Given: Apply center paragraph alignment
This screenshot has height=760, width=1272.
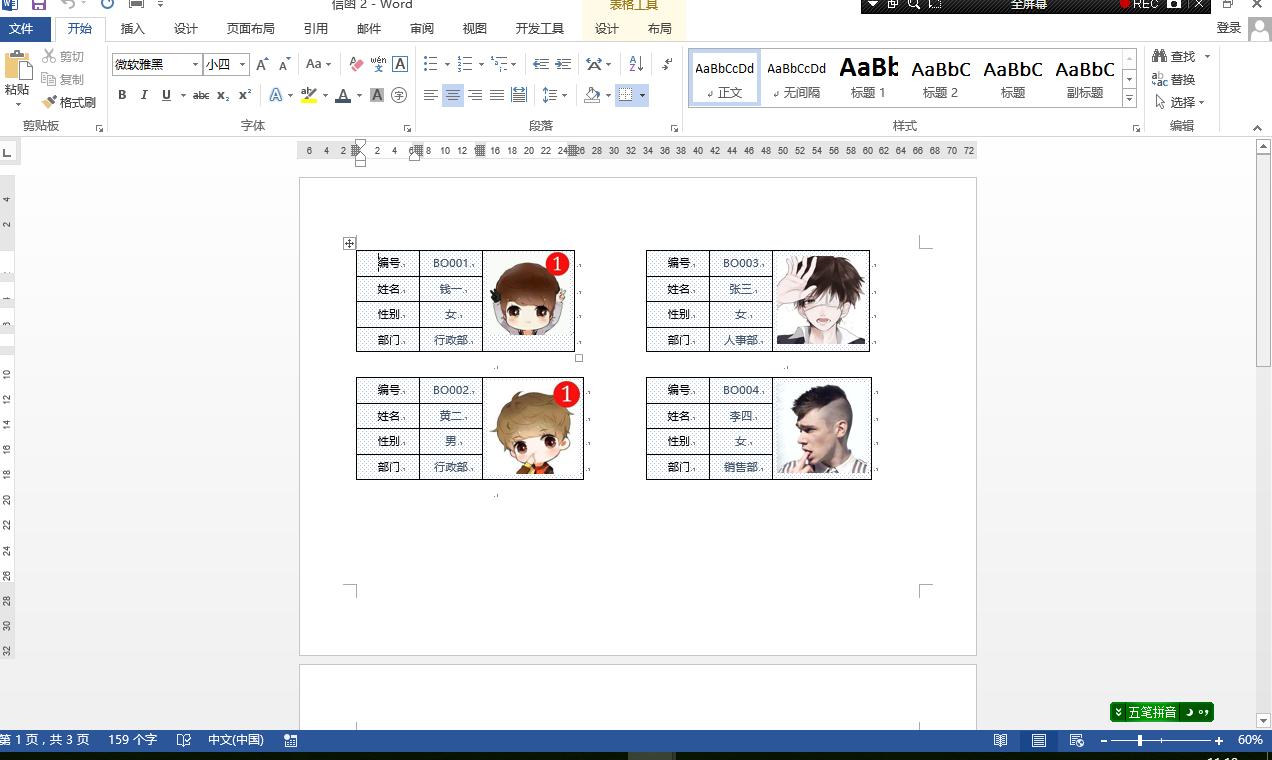Looking at the screenshot, I should point(453,95).
